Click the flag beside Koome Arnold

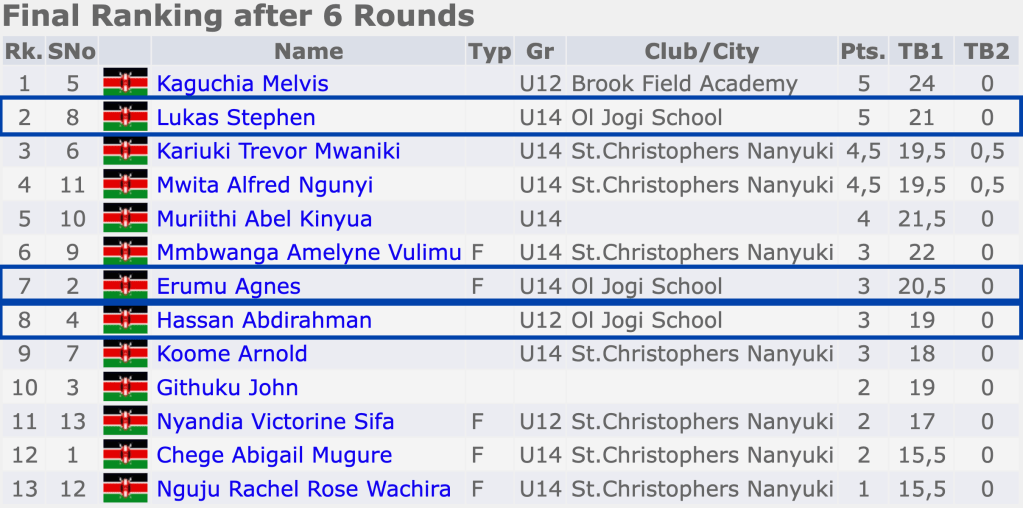[x=125, y=354]
